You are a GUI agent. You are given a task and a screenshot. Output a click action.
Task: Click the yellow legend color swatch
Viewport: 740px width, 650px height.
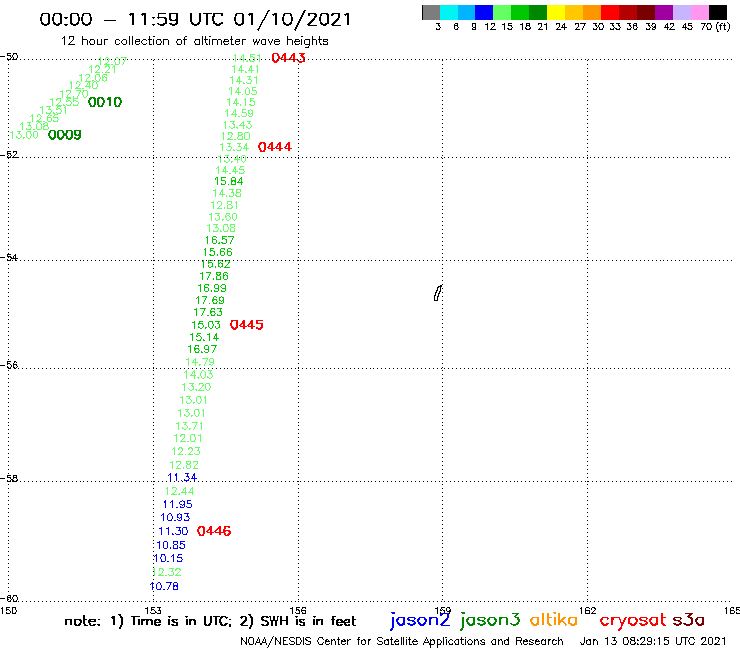click(556, 12)
